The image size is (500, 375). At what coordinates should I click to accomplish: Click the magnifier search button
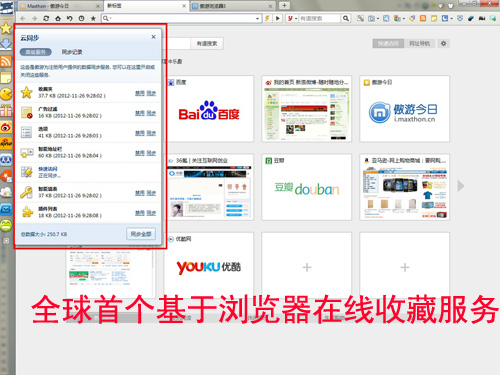[x=346, y=18]
